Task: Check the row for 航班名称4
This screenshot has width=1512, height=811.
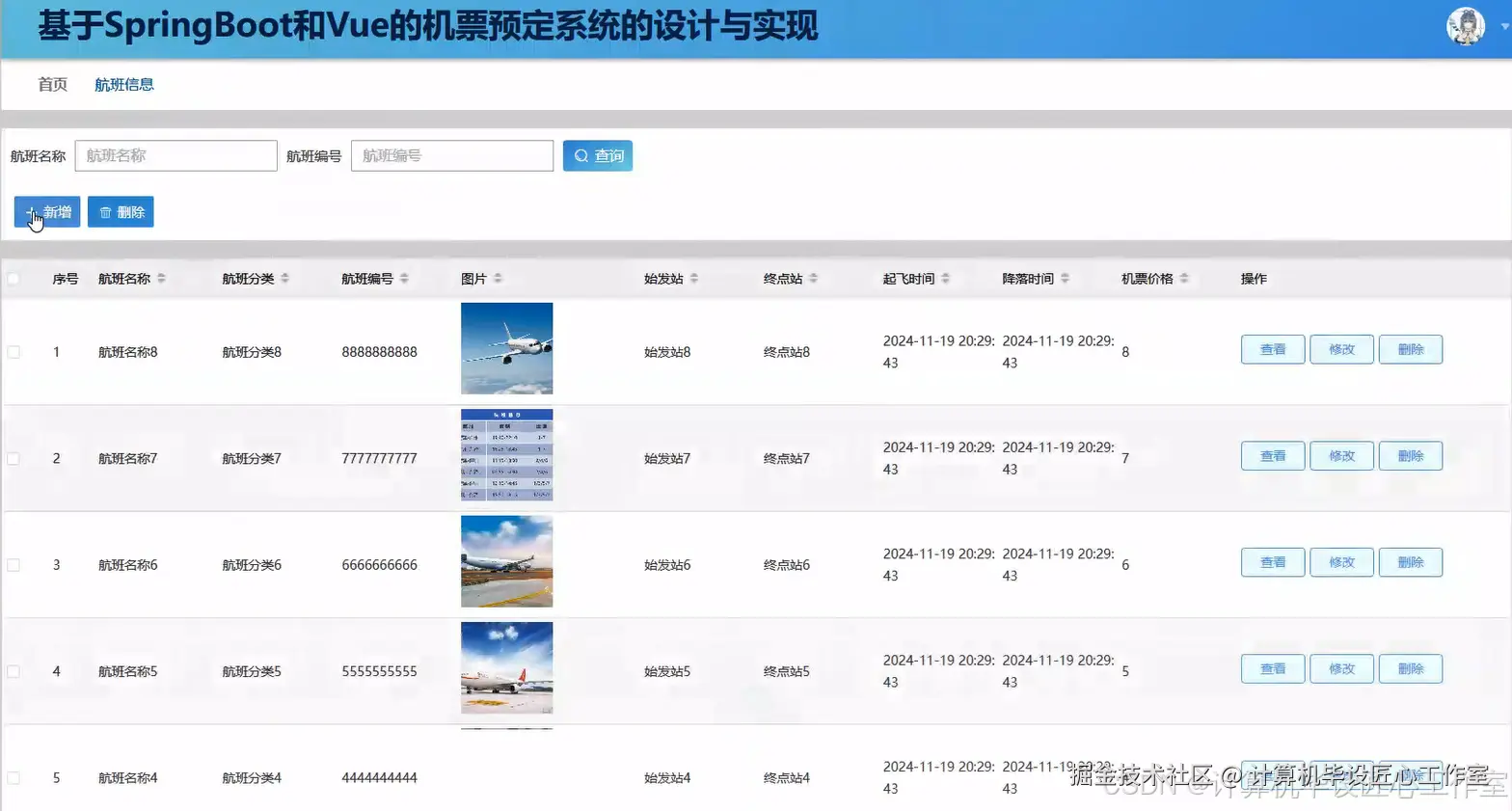Action: [13, 778]
